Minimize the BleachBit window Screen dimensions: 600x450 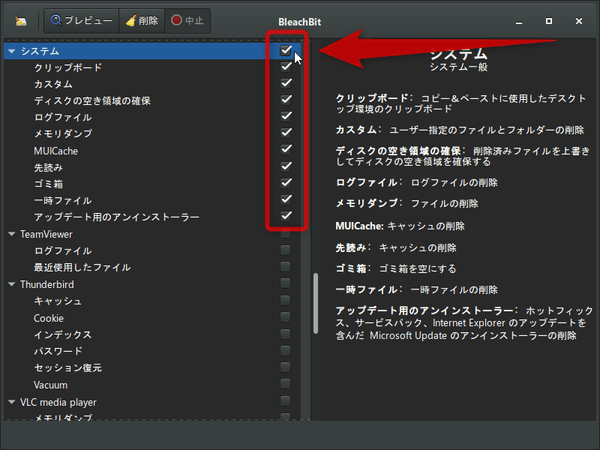(519, 22)
